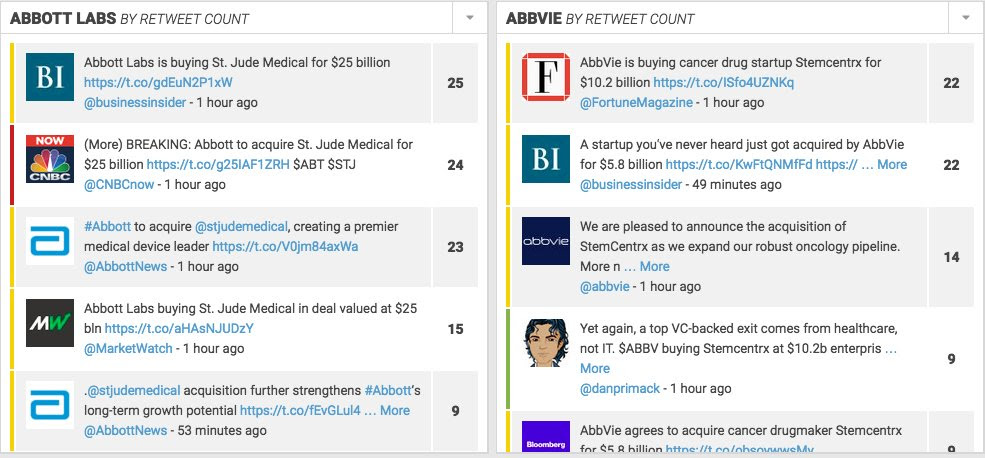The image size is (985, 458).
Task: Open the @MarketWatch handle link
Action: [128, 348]
